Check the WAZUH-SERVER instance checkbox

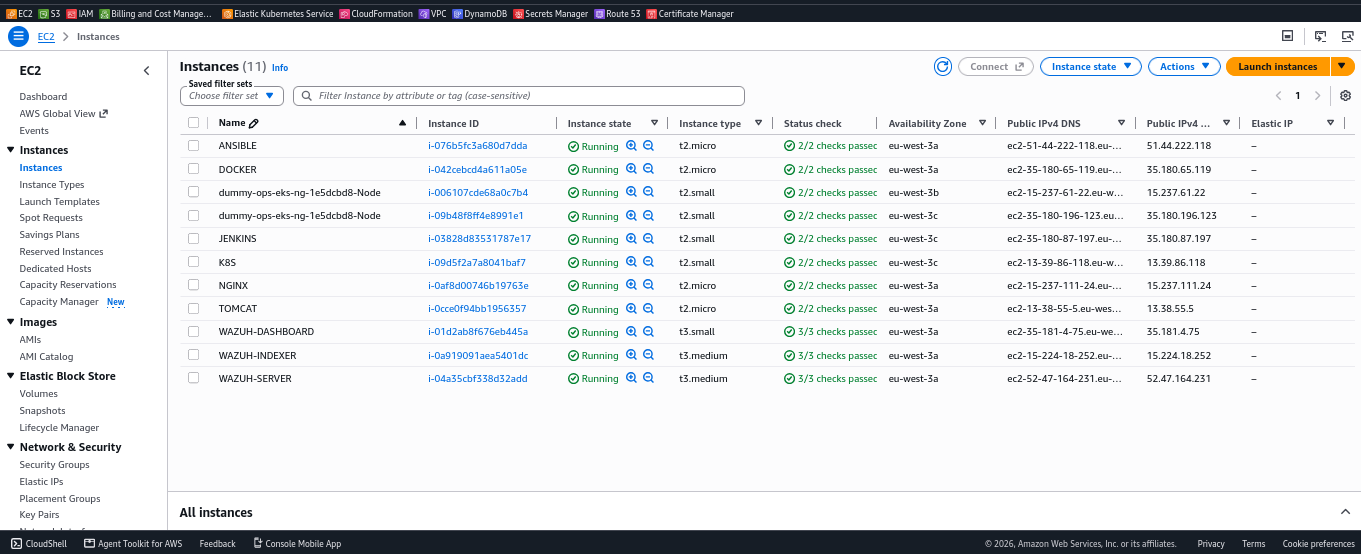[x=193, y=378]
